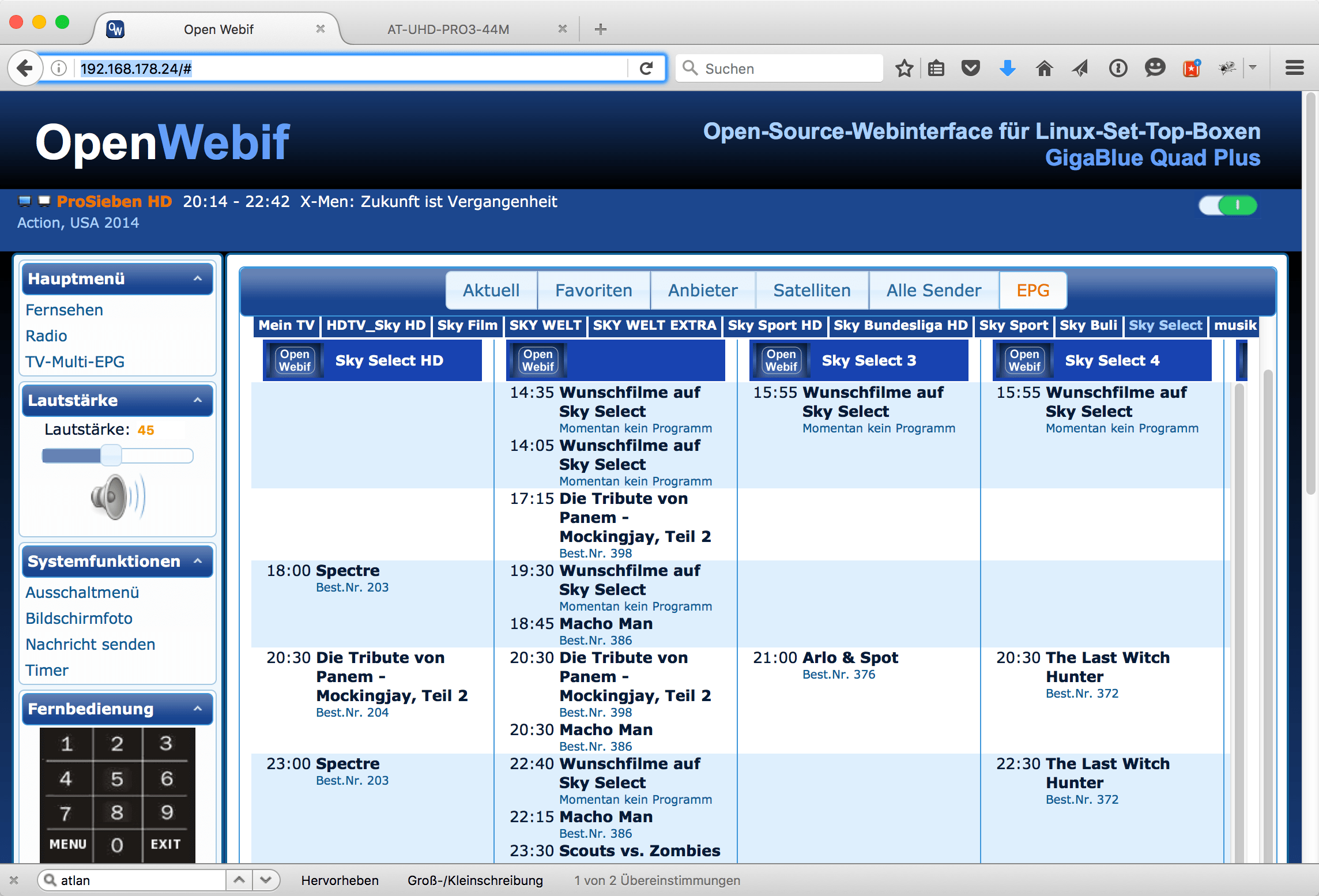The height and width of the screenshot is (896, 1319).
Task: Switch to the Alle Sender tab
Action: click(934, 290)
